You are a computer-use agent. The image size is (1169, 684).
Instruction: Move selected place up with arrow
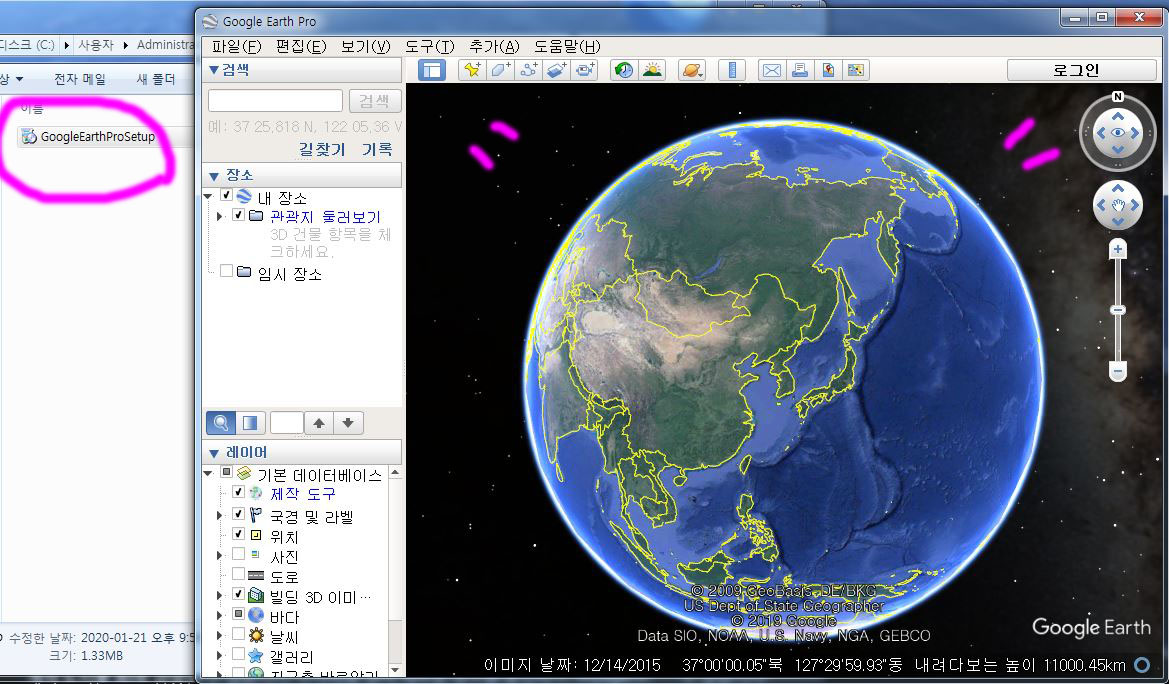click(319, 423)
